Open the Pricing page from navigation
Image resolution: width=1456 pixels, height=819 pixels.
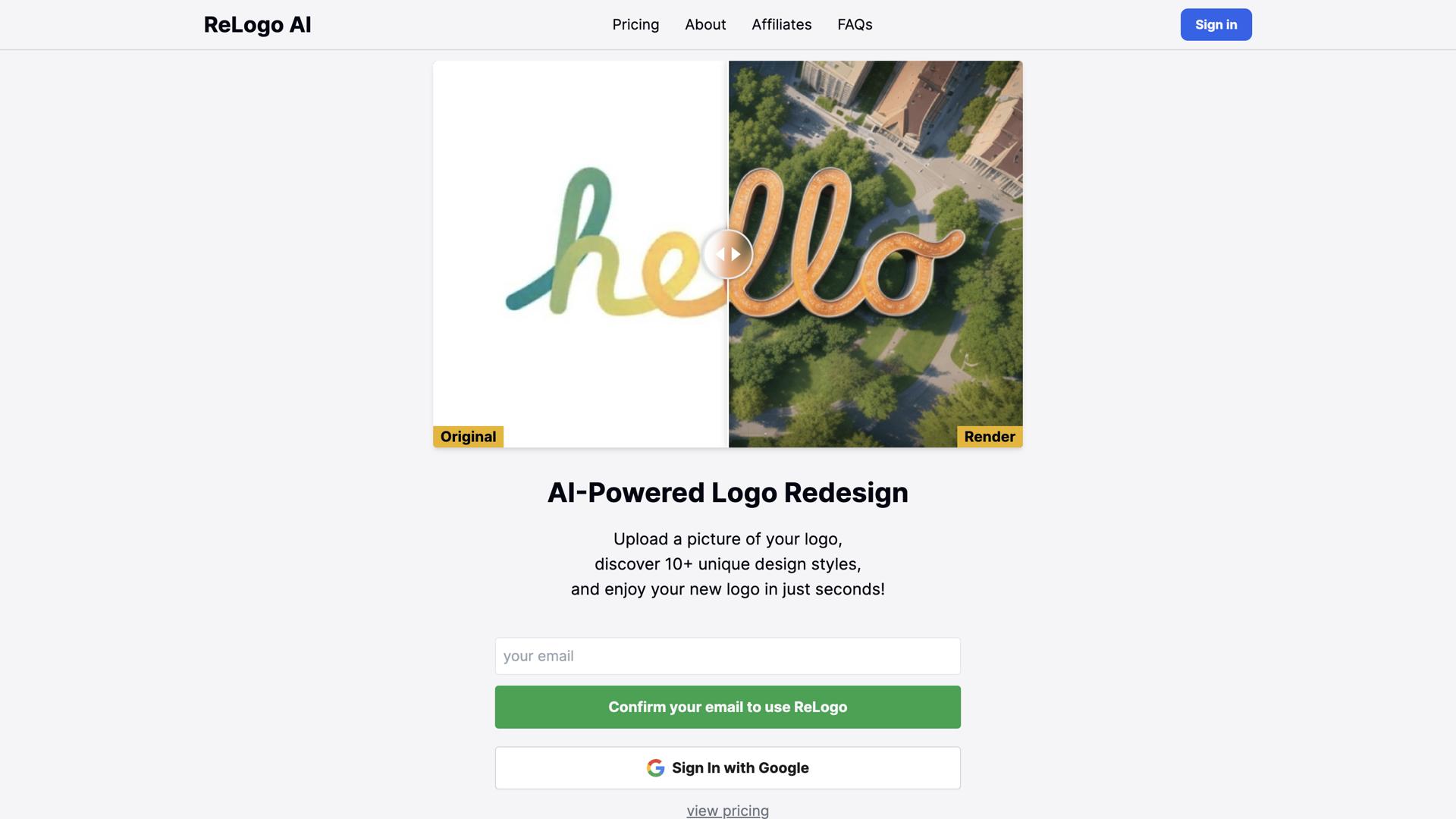tap(635, 24)
